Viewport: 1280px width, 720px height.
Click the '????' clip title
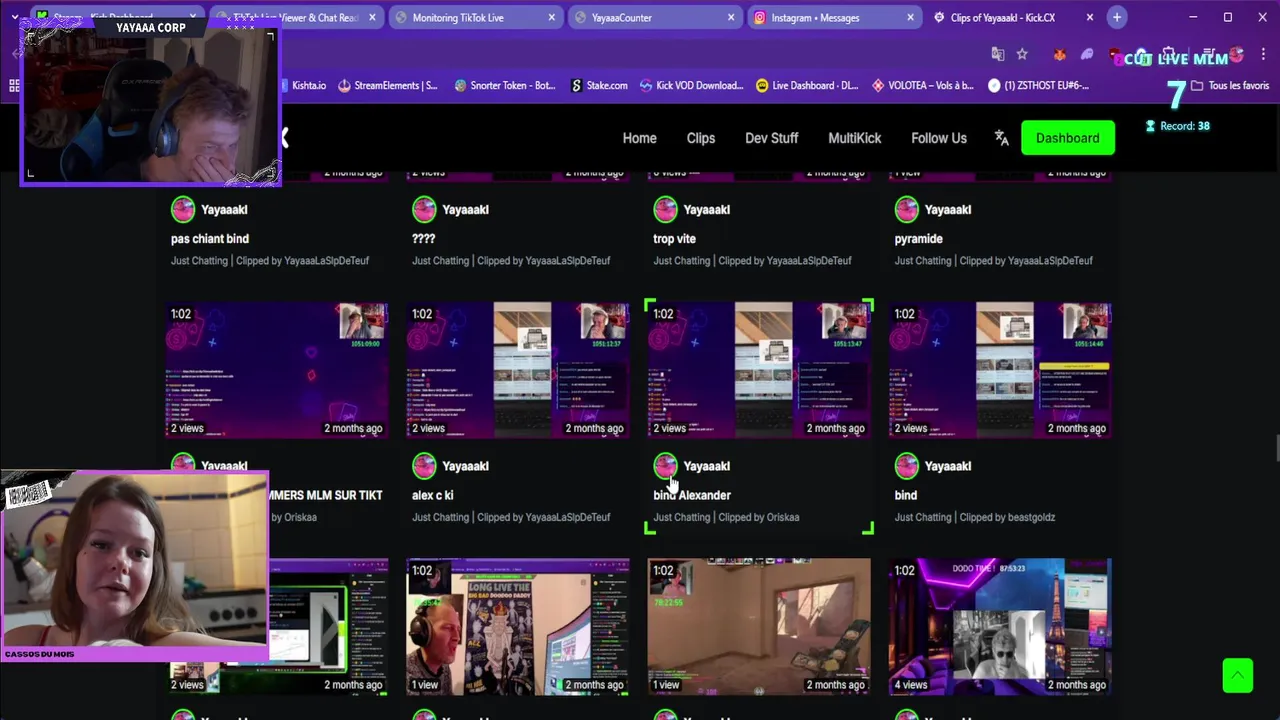pos(424,239)
